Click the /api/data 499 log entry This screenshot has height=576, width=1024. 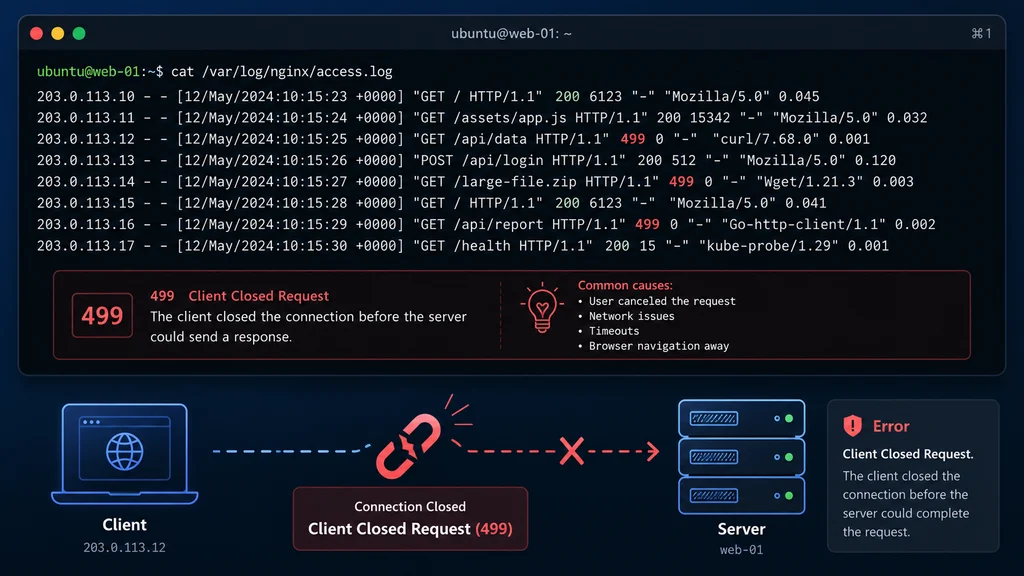(453, 139)
